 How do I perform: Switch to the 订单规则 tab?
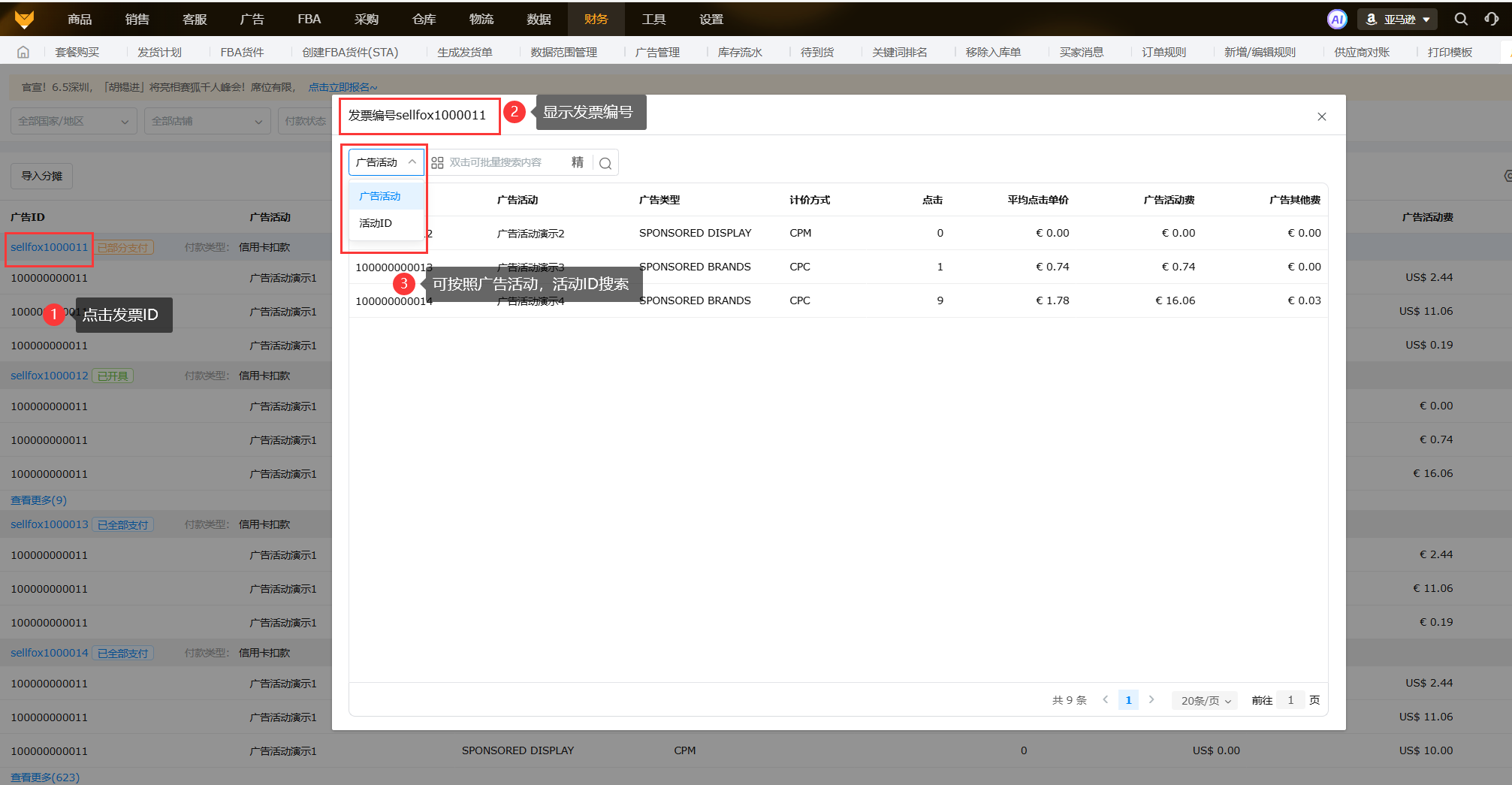click(1164, 52)
